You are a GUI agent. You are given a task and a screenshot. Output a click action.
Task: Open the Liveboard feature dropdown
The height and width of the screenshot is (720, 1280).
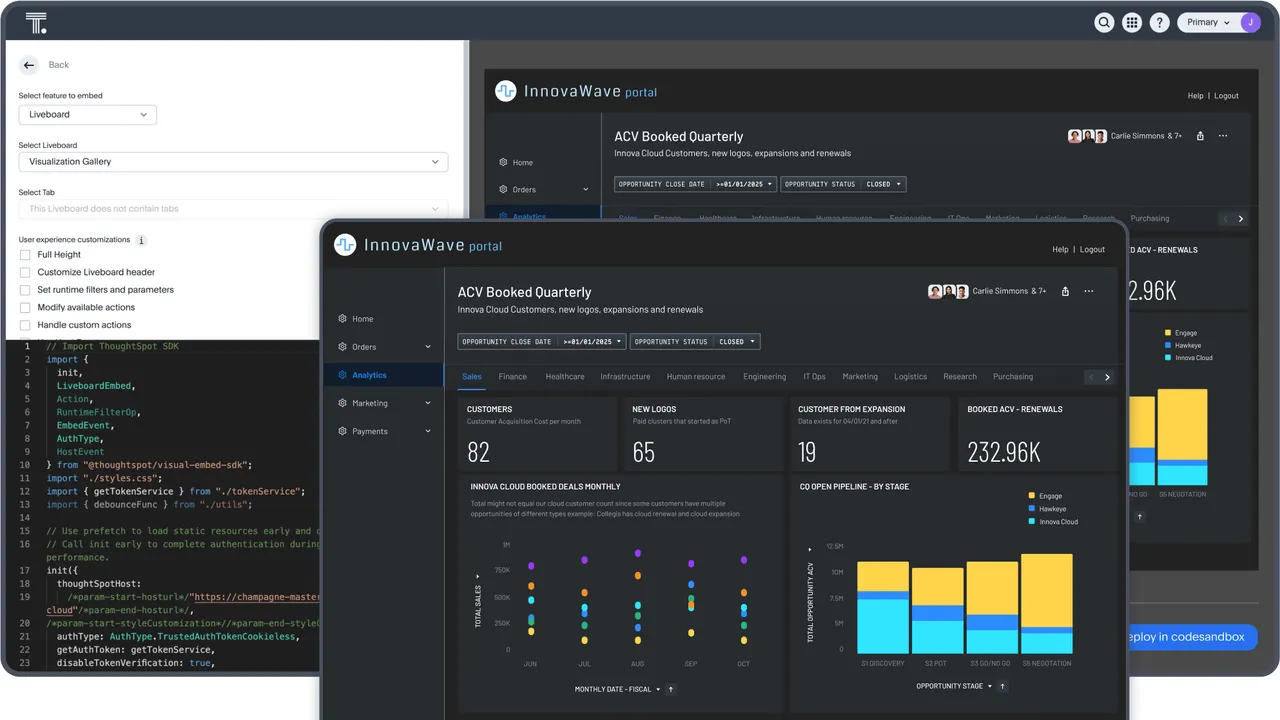(x=88, y=115)
